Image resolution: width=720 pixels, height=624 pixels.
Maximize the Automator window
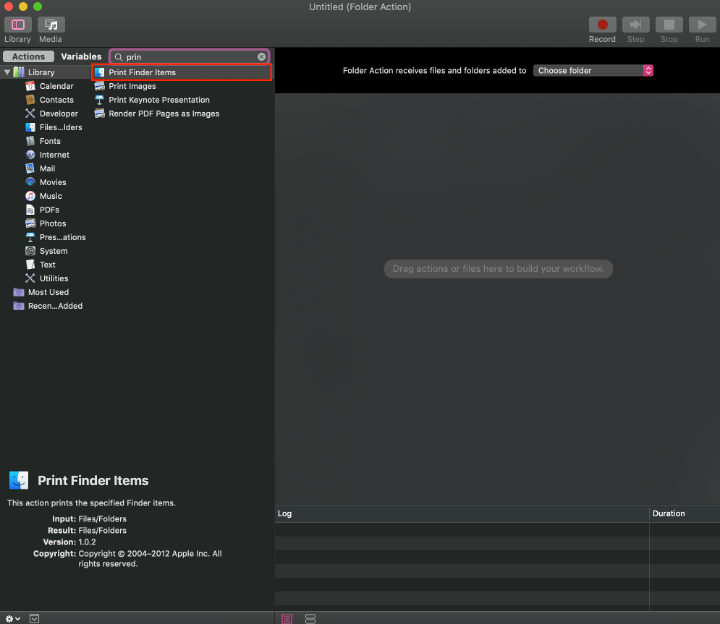coord(38,6)
